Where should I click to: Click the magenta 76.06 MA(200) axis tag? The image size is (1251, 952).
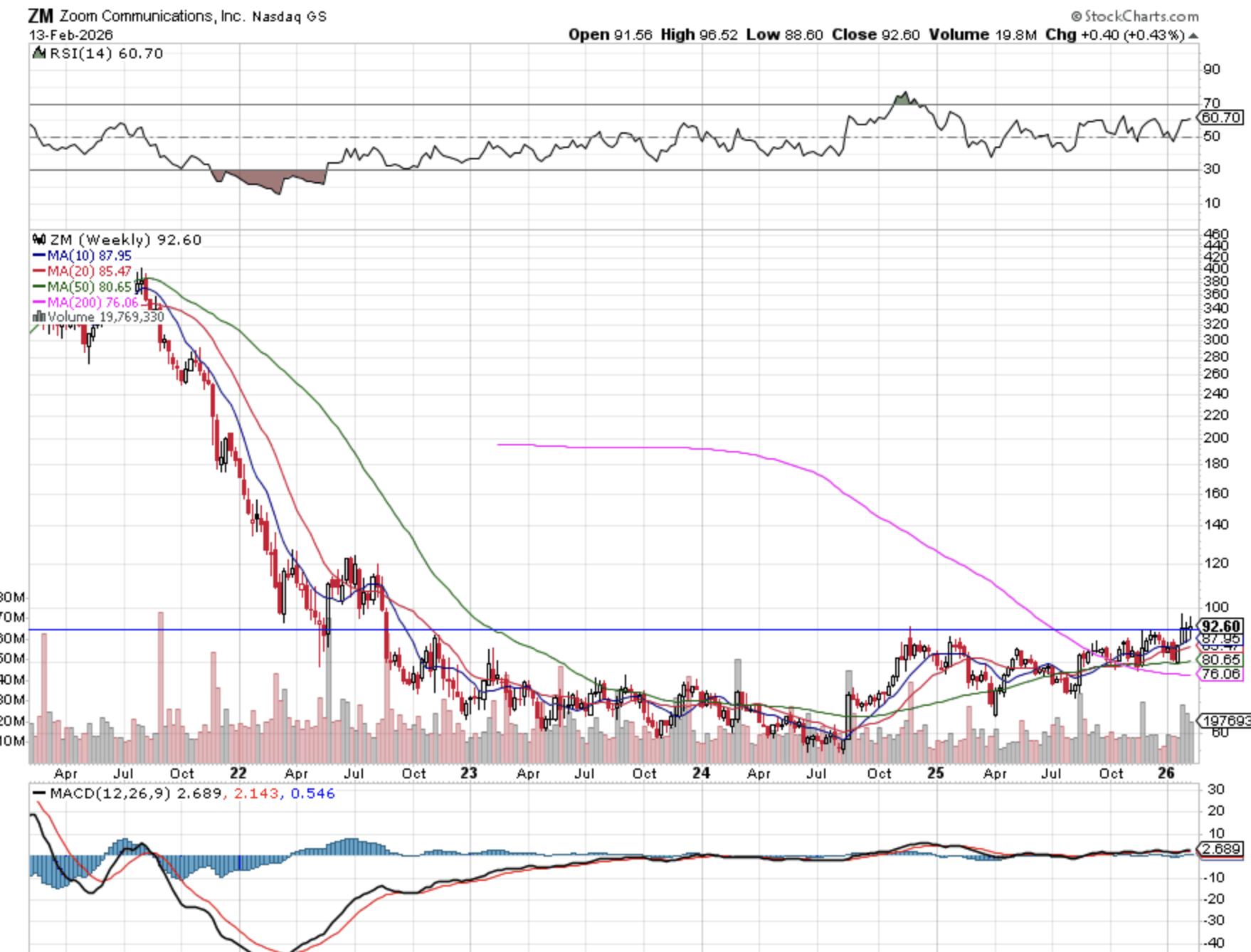(x=1220, y=674)
